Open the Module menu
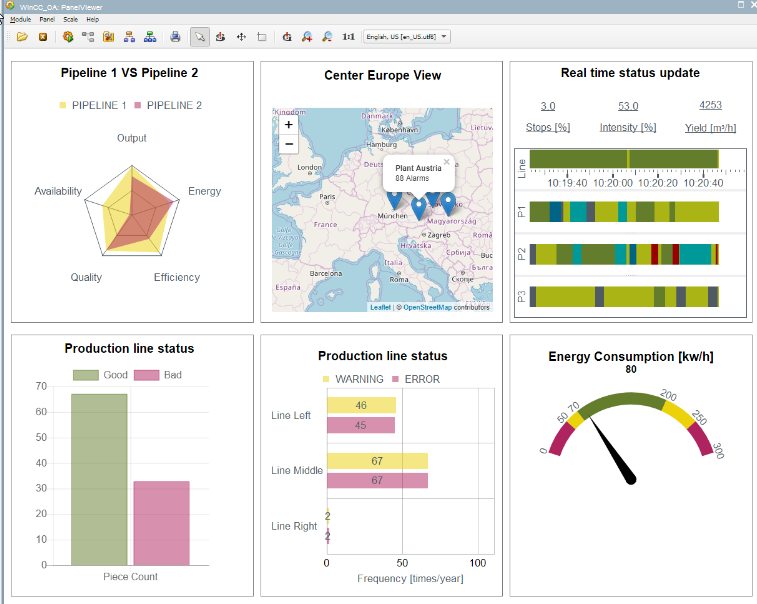The height and width of the screenshot is (604, 757). click(20, 19)
